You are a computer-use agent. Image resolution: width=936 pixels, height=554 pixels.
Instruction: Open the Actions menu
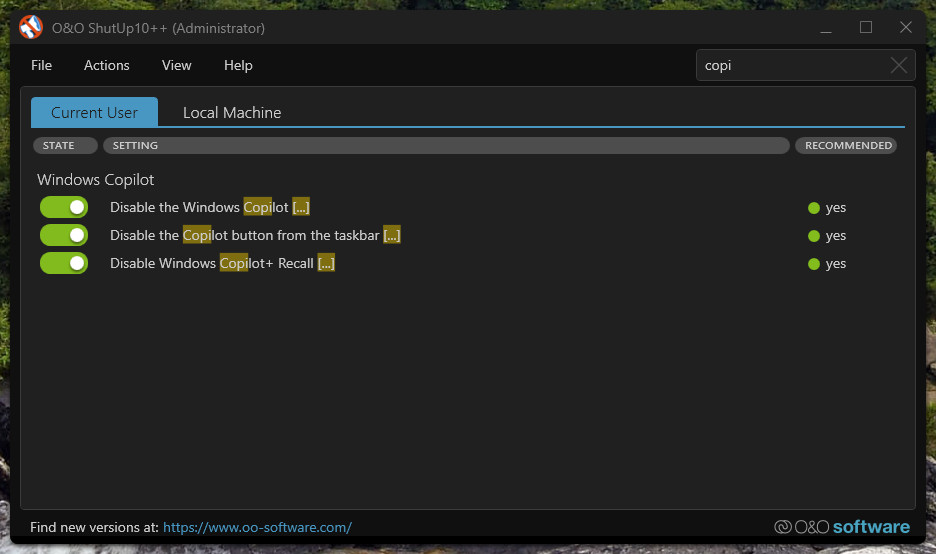click(107, 65)
